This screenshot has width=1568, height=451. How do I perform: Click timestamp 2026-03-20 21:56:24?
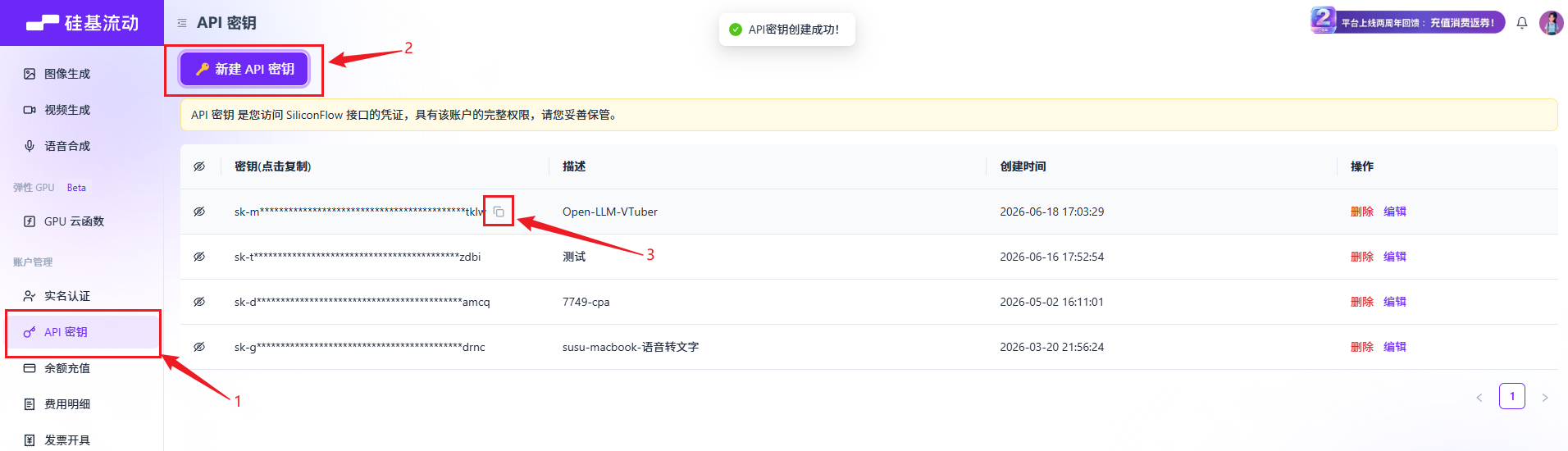(x=1052, y=347)
